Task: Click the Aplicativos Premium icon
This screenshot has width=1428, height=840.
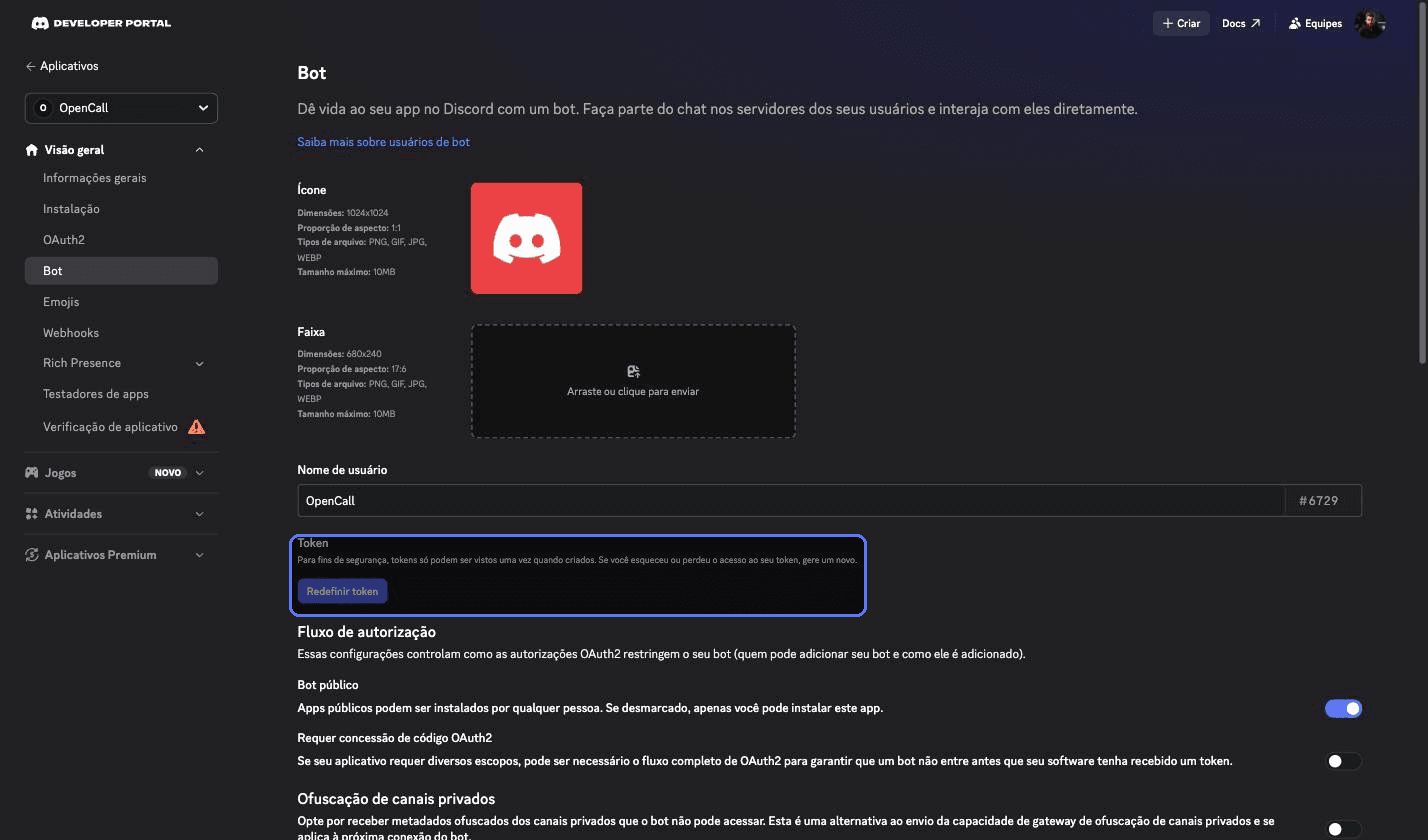Action: click(x=32, y=555)
